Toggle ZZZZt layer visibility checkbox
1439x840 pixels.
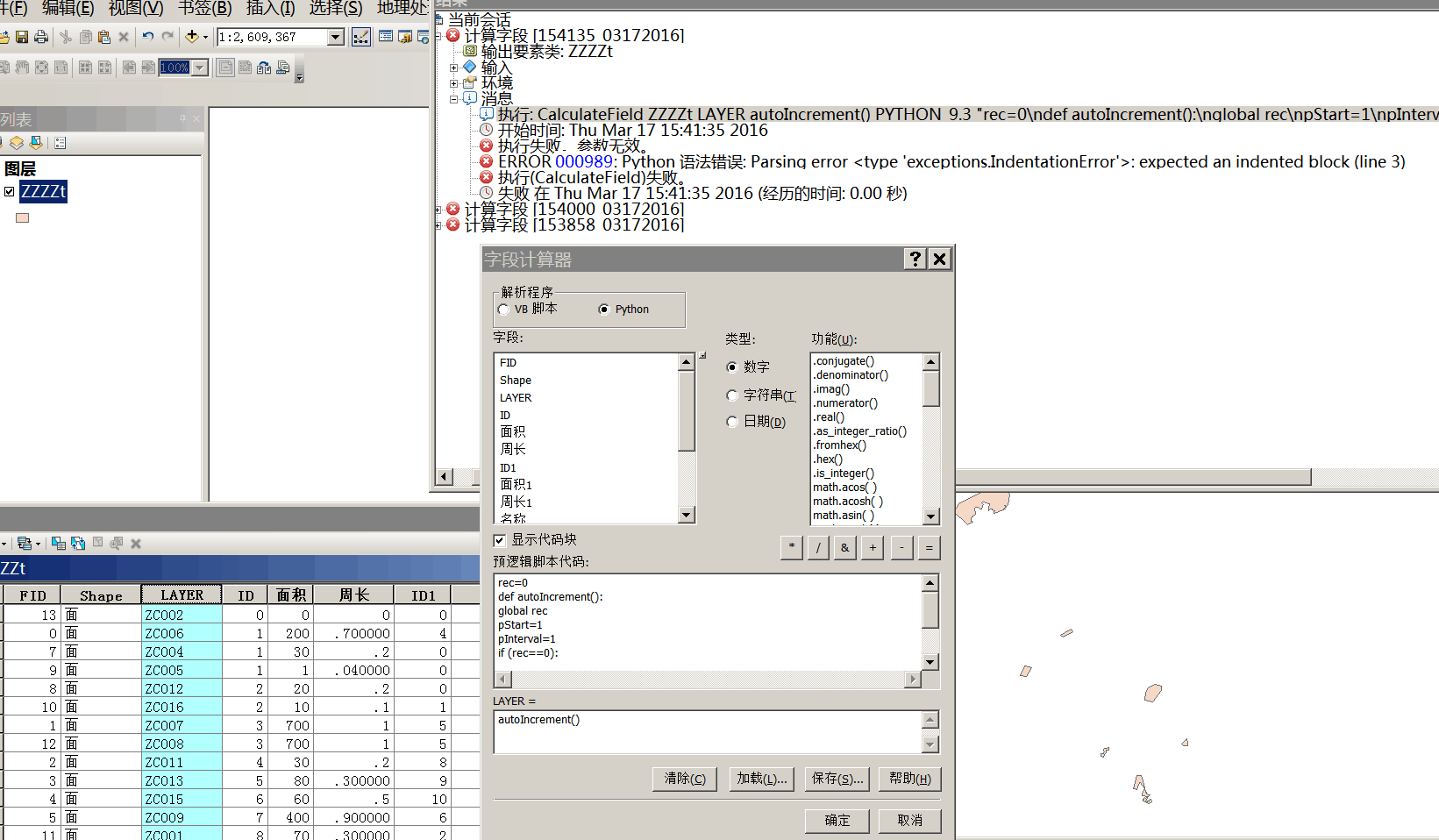pyautogui.click(x=9, y=191)
